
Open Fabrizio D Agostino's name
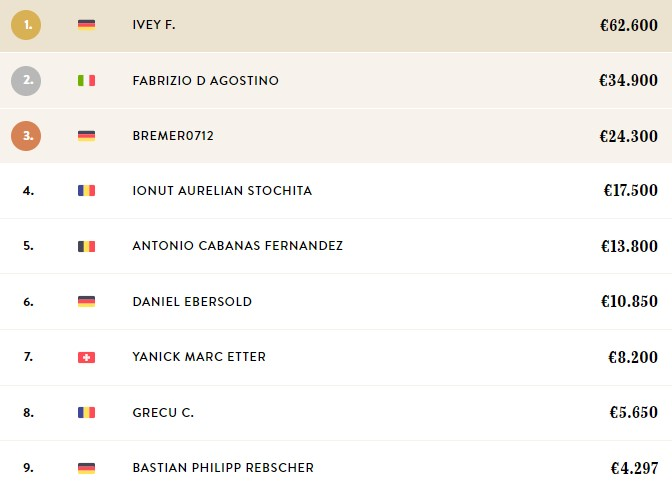205,80
